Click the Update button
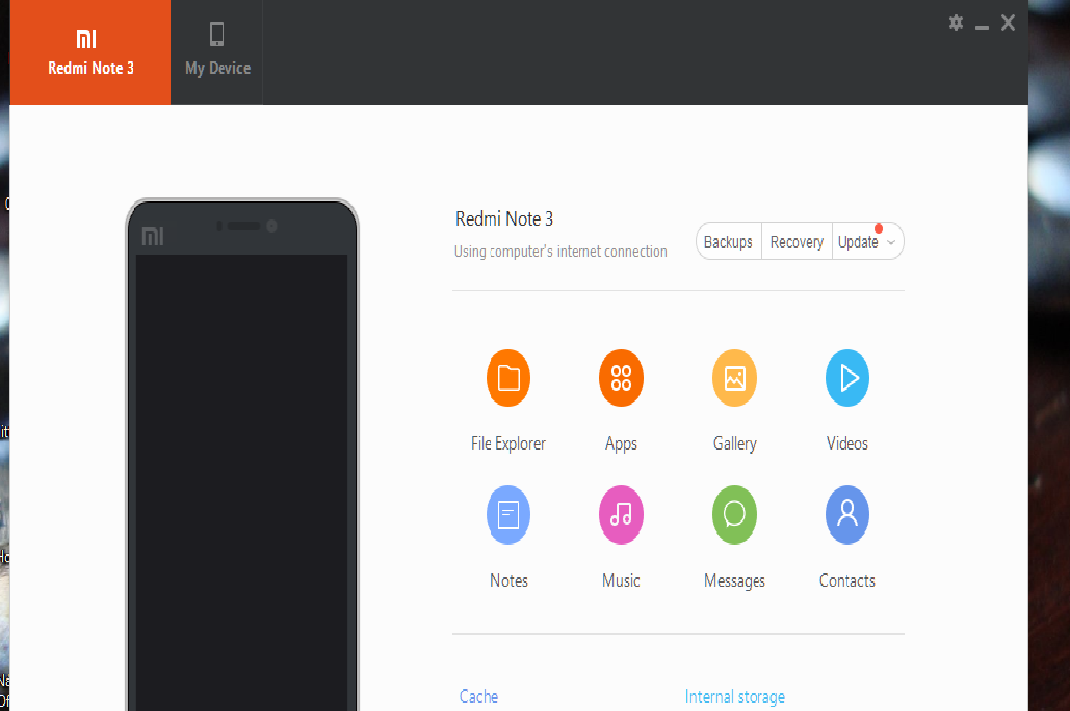1070x711 pixels. [x=858, y=242]
